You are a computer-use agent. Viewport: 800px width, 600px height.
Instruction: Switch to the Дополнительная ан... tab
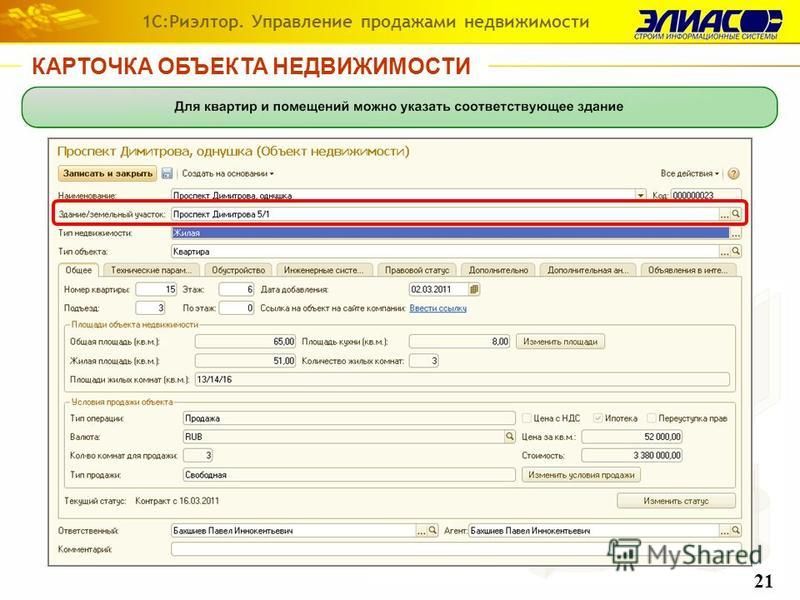[588, 270]
